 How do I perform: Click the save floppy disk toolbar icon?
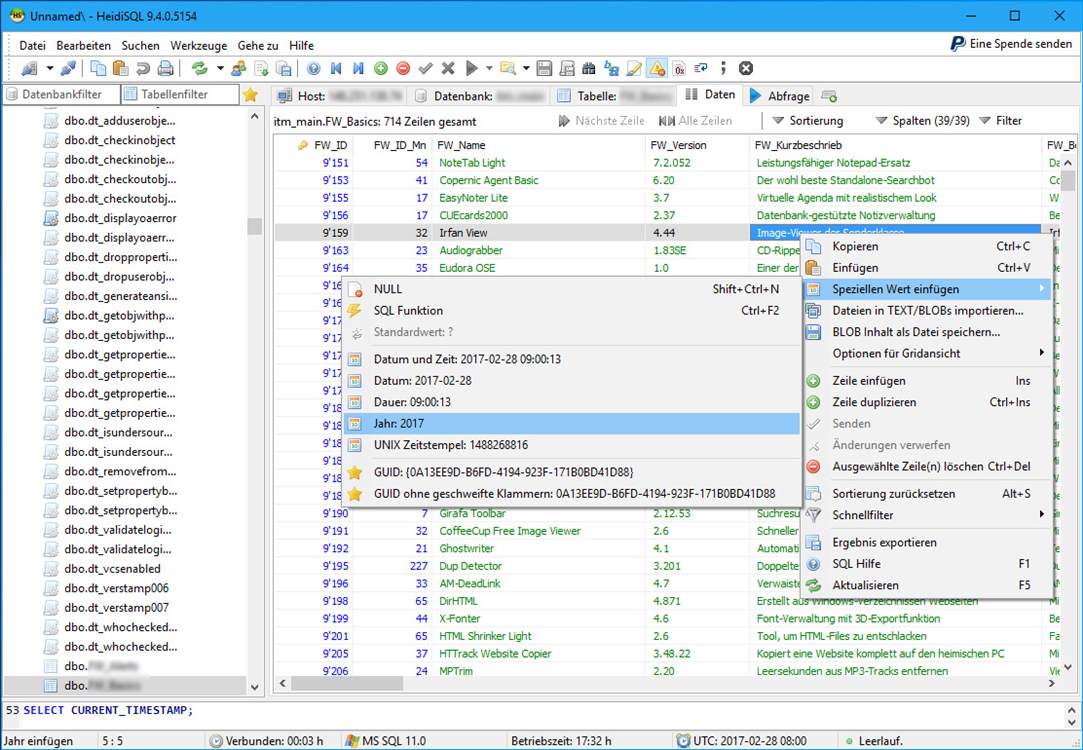point(544,68)
